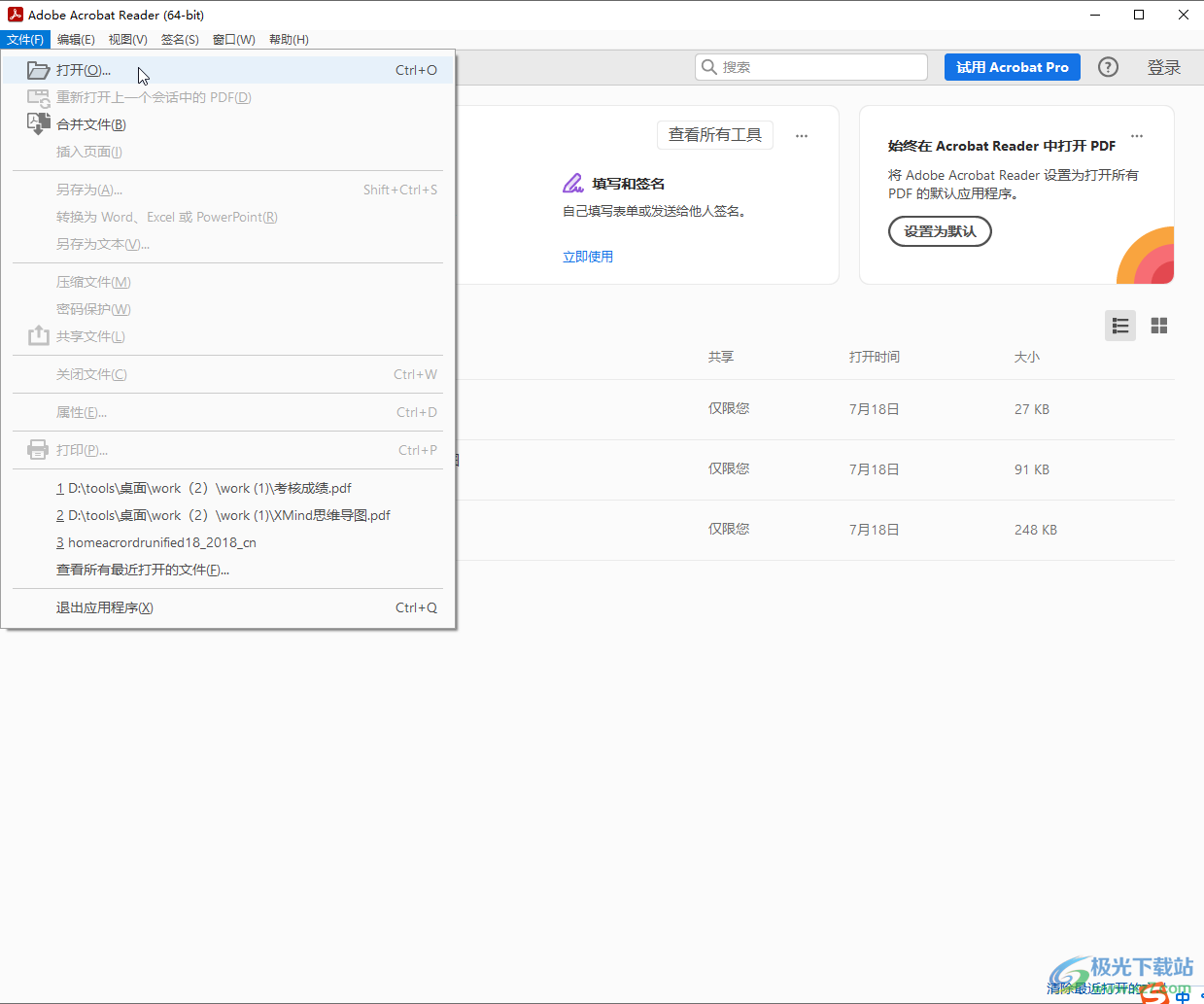Viewport: 1204px width, 1004px height.
Task: Open the 文件(F) menu
Action: (25, 40)
